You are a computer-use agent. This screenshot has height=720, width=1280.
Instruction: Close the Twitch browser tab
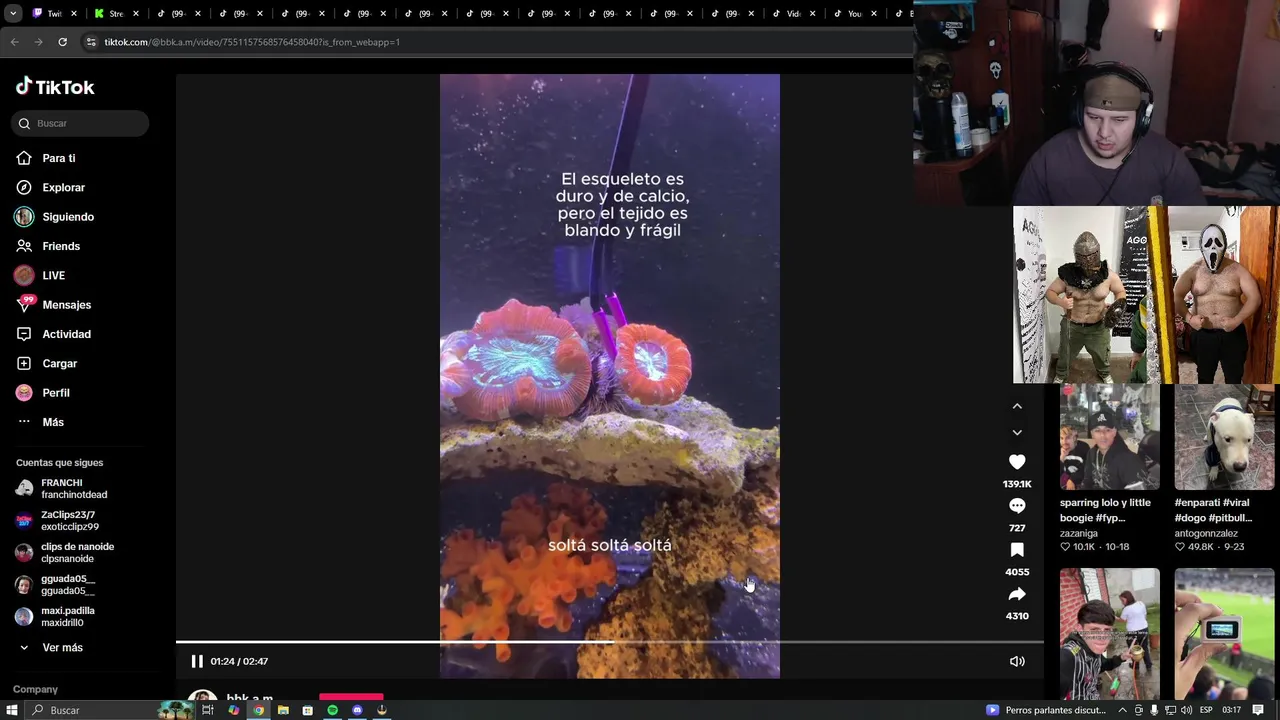point(74,13)
